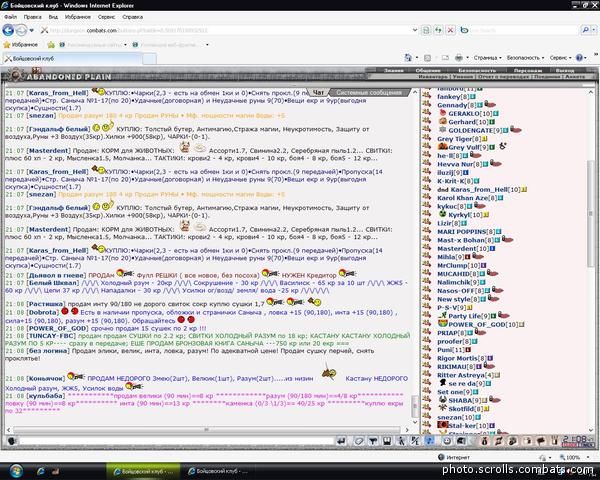
Task: Click the Выход game menu button
Action: [x=565, y=70]
